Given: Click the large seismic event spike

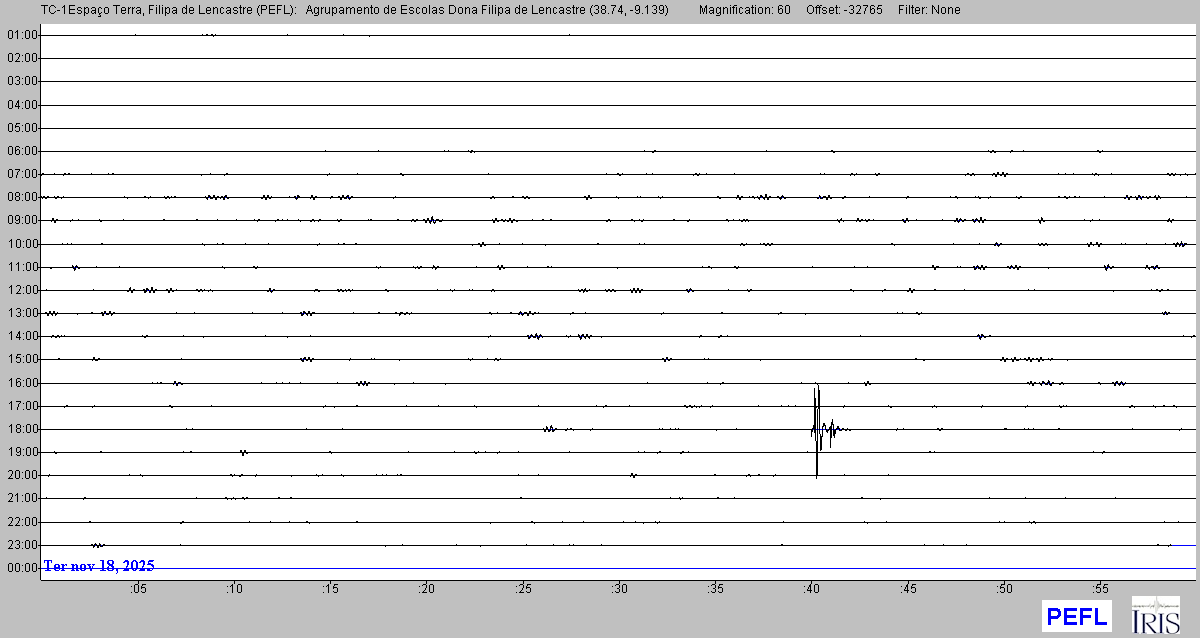Looking at the screenshot, I should [x=818, y=429].
